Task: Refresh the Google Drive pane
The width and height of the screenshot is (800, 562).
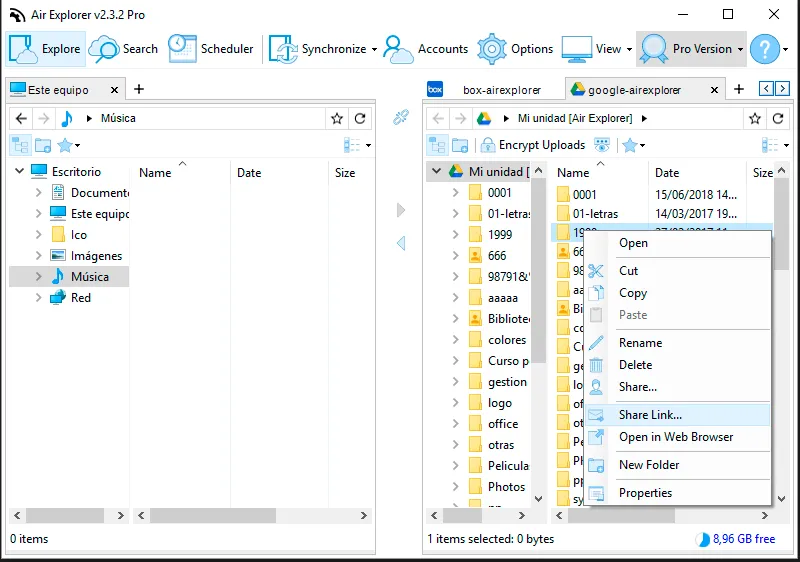Action: 778,118
